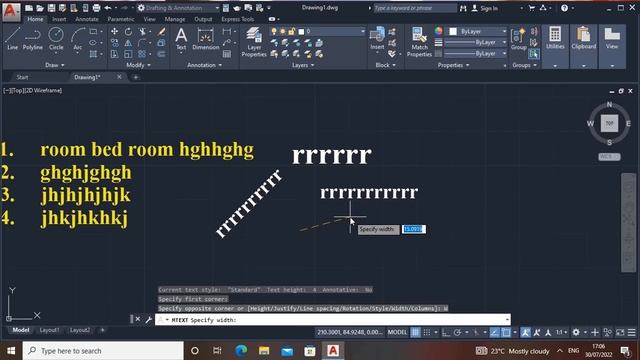Click the Mirror tool icon
Screen dimensions: 640x360
128,43
